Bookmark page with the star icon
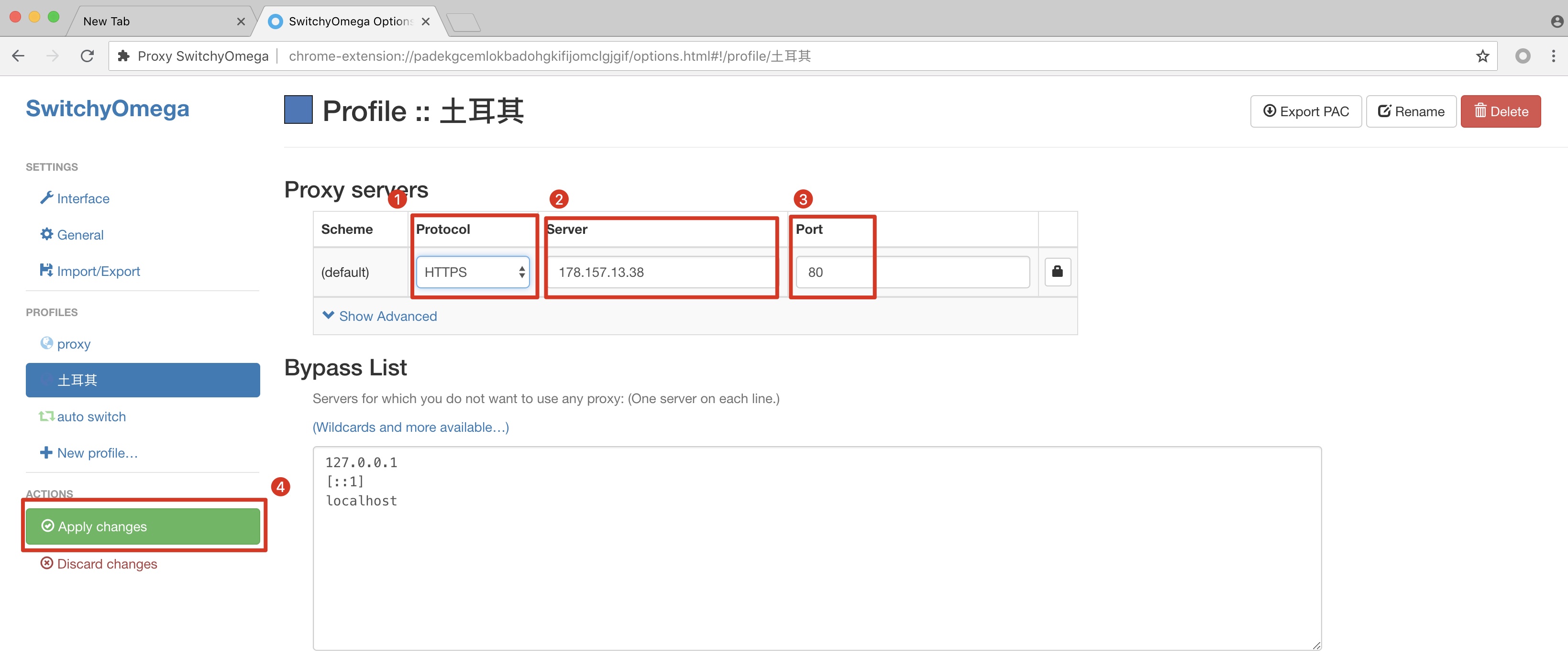 point(1482,56)
